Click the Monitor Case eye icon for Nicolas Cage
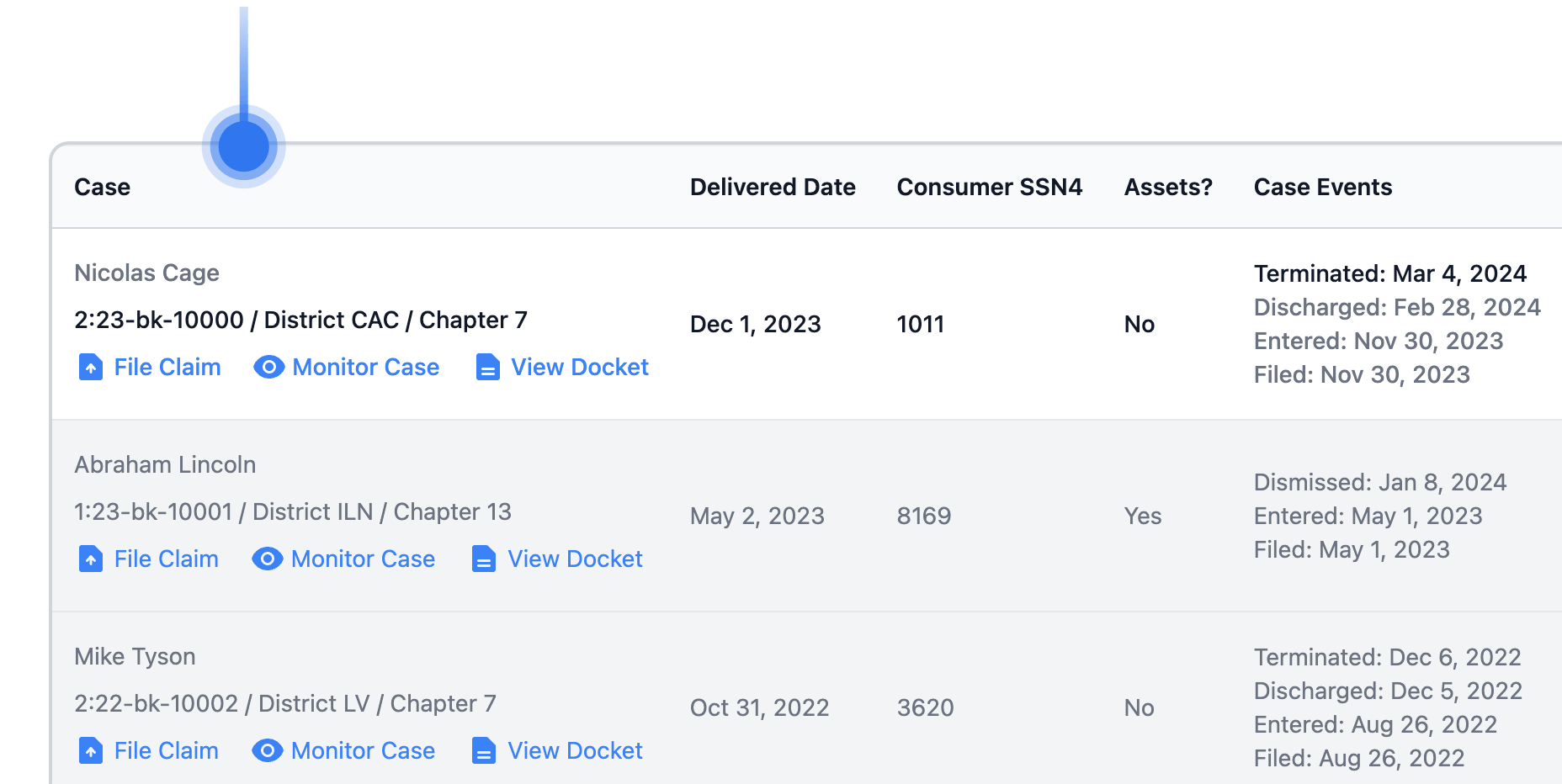Image resolution: width=1562 pixels, height=784 pixels. [x=268, y=367]
